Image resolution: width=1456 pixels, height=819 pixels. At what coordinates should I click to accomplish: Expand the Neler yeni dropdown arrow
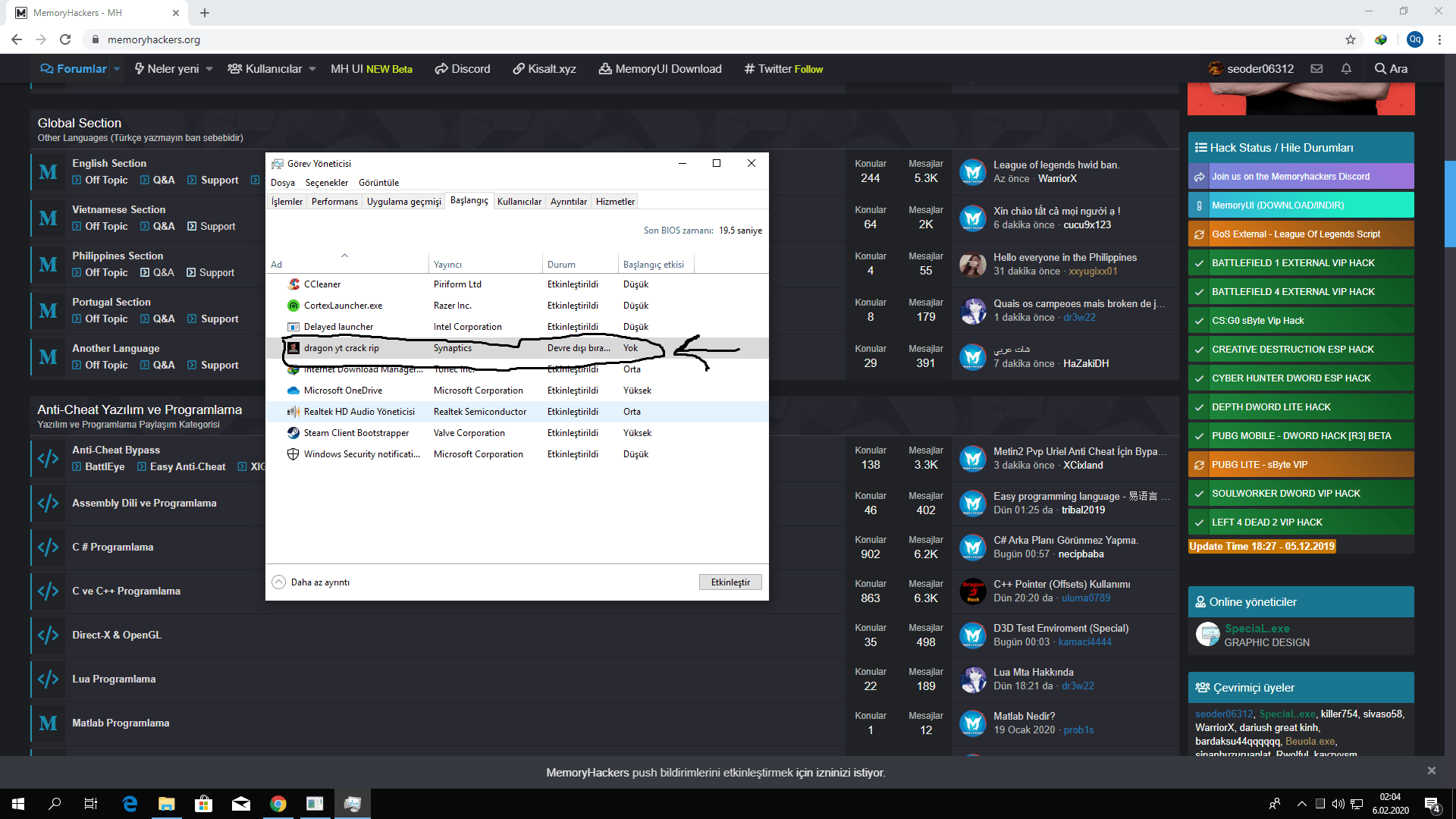pos(209,69)
